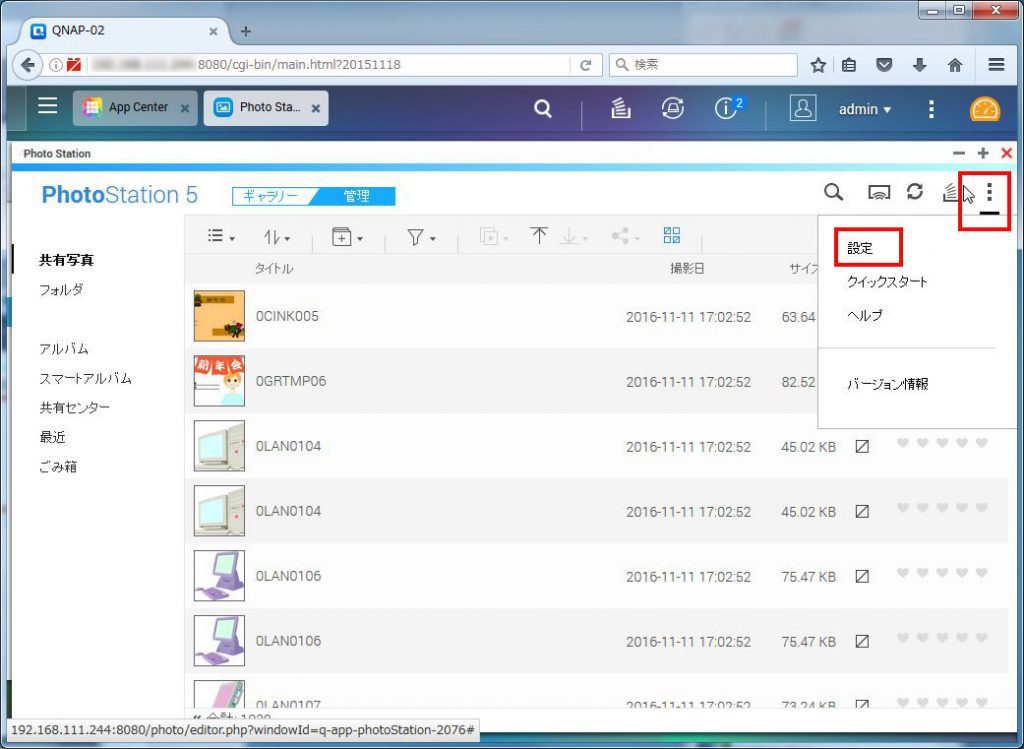Toggle edit box for second 0LAN0104 row
This screenshot has height=749, width=1024.
[x=862, y=511]
